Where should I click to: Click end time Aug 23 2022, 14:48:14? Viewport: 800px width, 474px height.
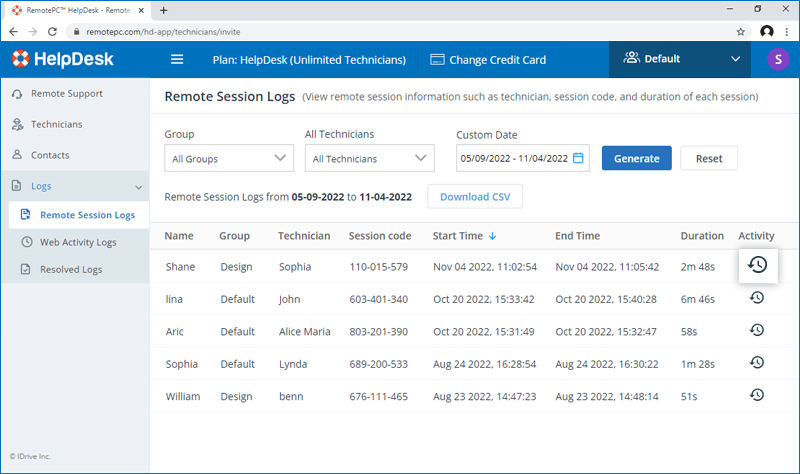coord(607,396)
